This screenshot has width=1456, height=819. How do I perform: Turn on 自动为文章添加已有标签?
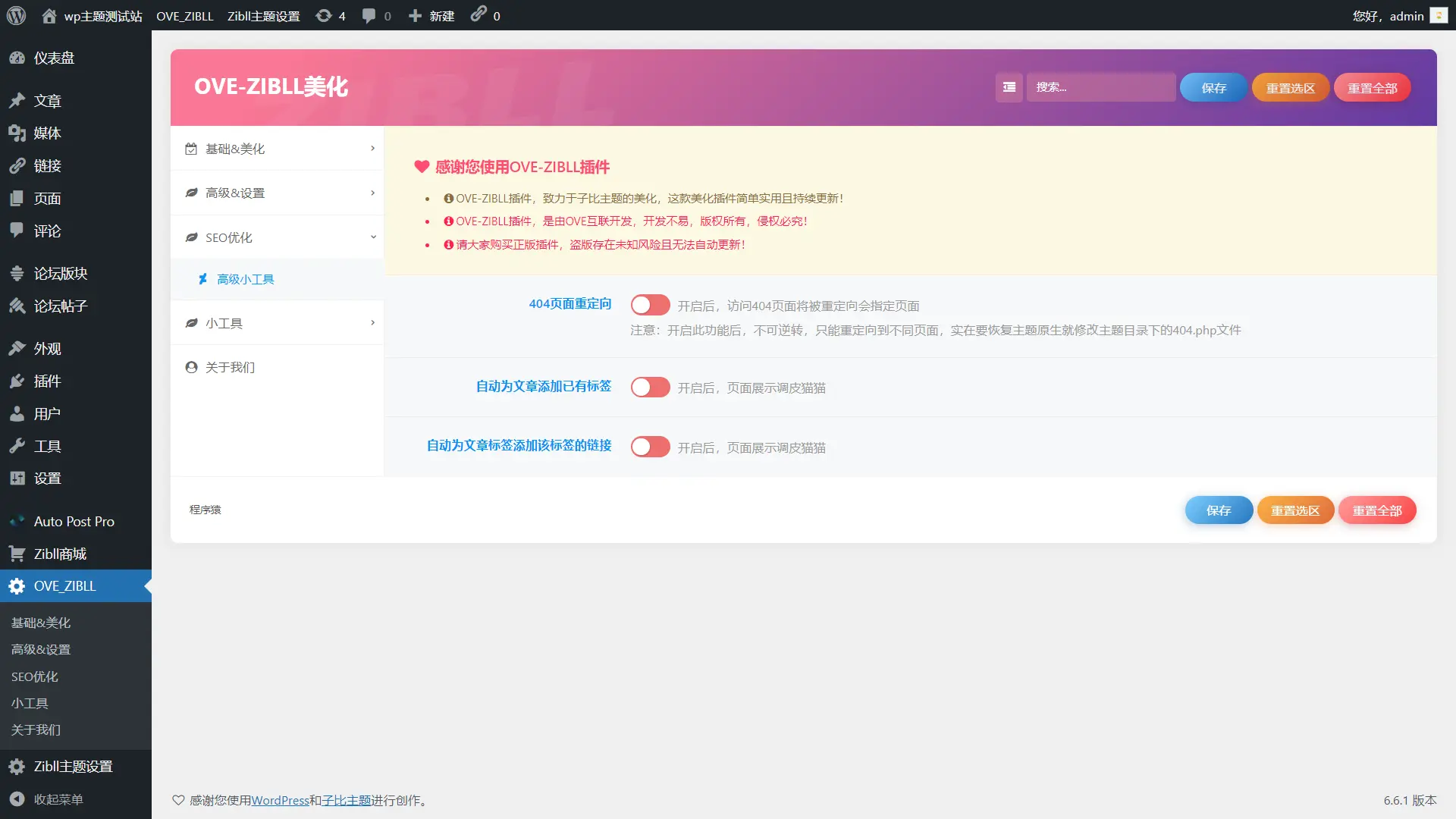click(x=649, y=387)
